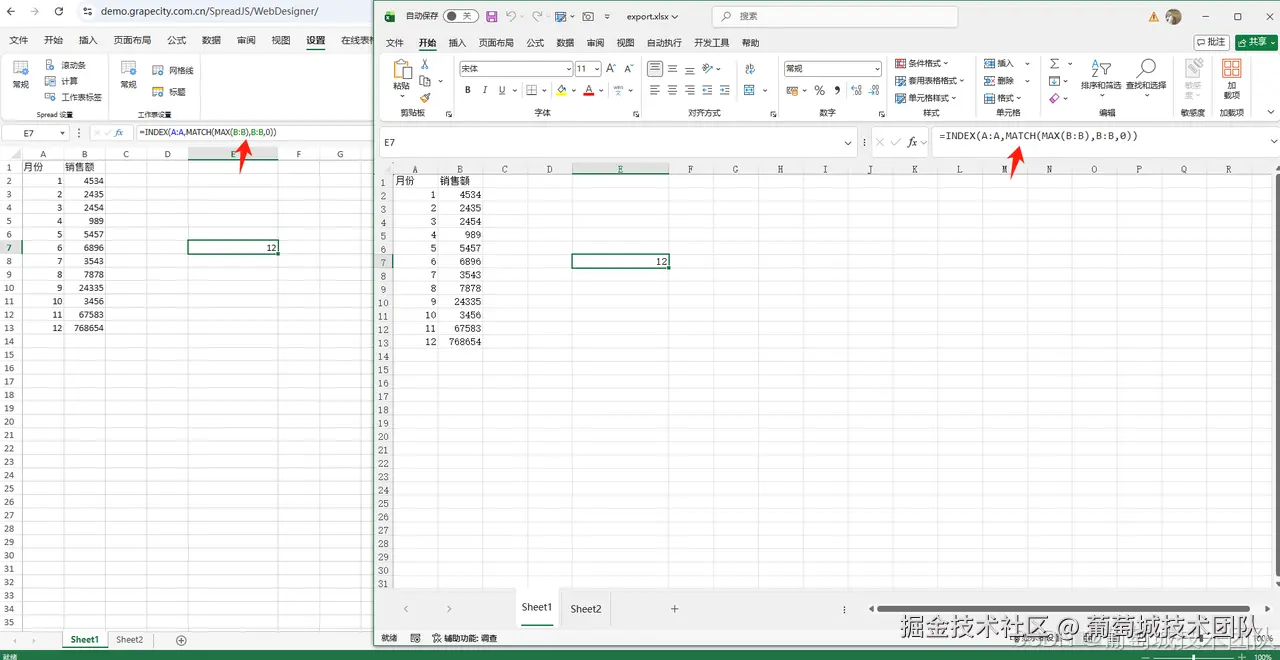1280x660 pixels.
Task: Switch to Sheet2 in SpreadJS
Action: coord(129,640)
